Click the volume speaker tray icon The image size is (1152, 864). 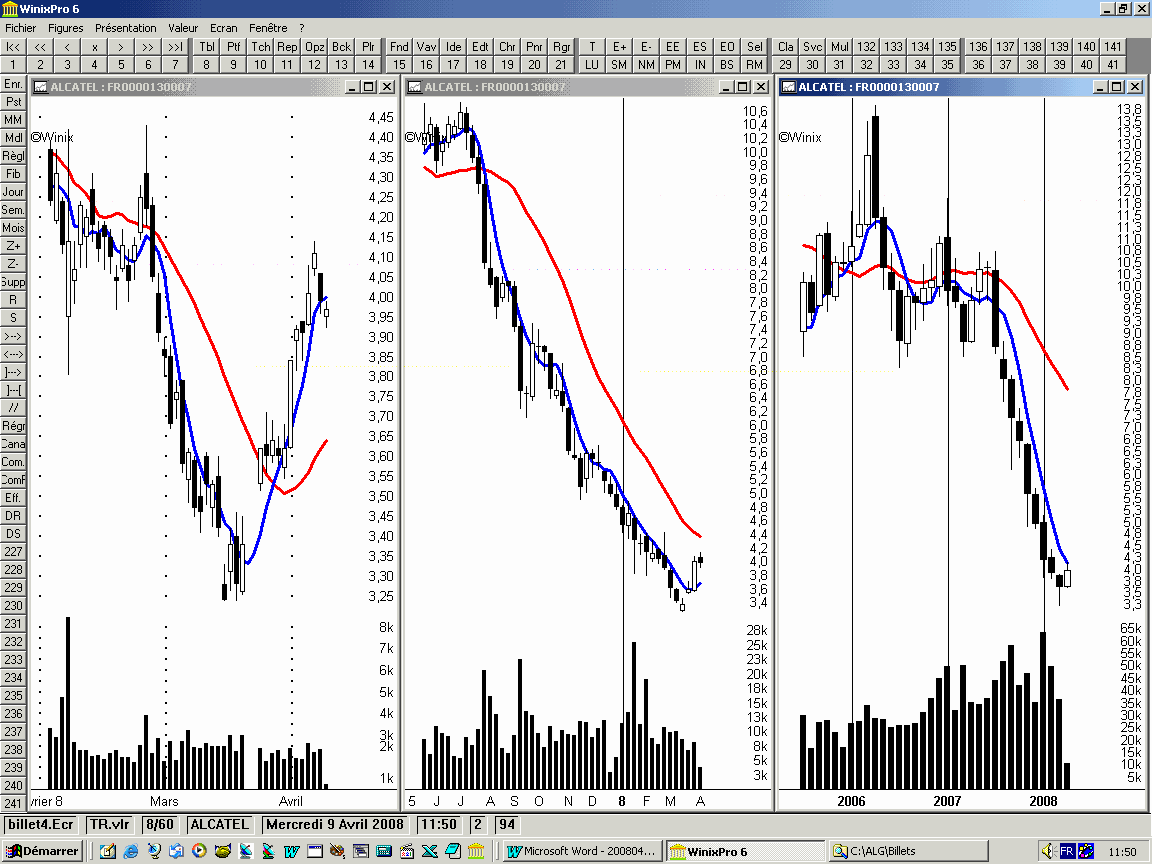tap(1048, 852)
